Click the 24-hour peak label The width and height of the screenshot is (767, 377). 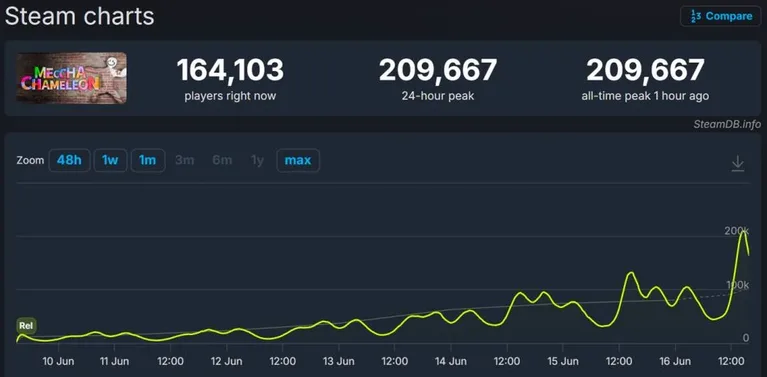[x=438, y=96]
